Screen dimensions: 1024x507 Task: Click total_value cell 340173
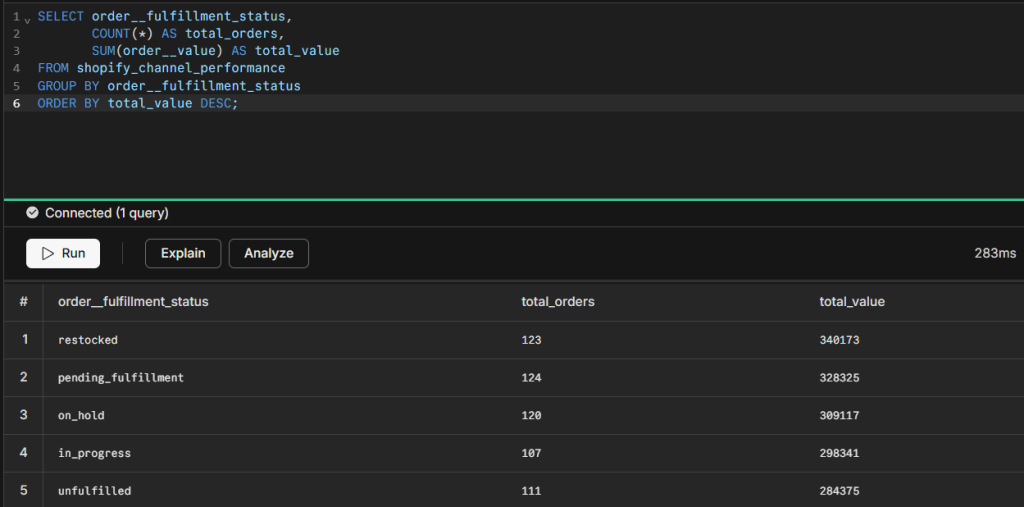coord(839,340)
